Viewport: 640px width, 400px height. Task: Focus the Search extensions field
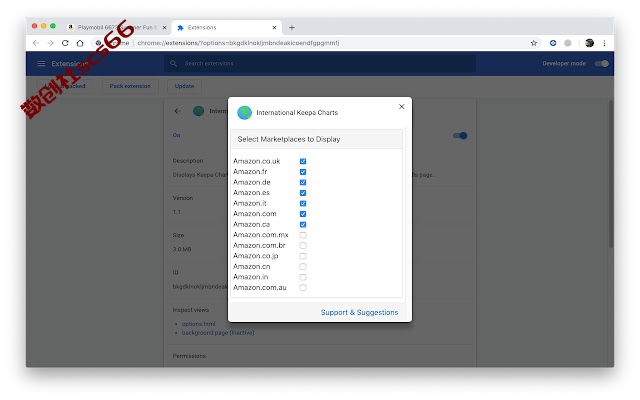click(320, 63)
